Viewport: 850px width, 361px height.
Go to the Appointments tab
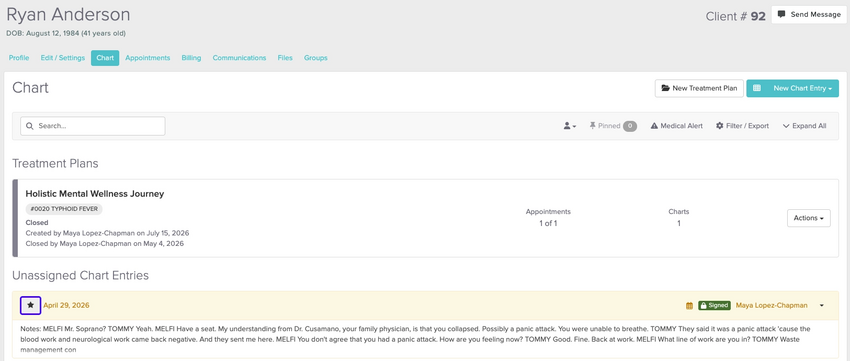[147, 58]
